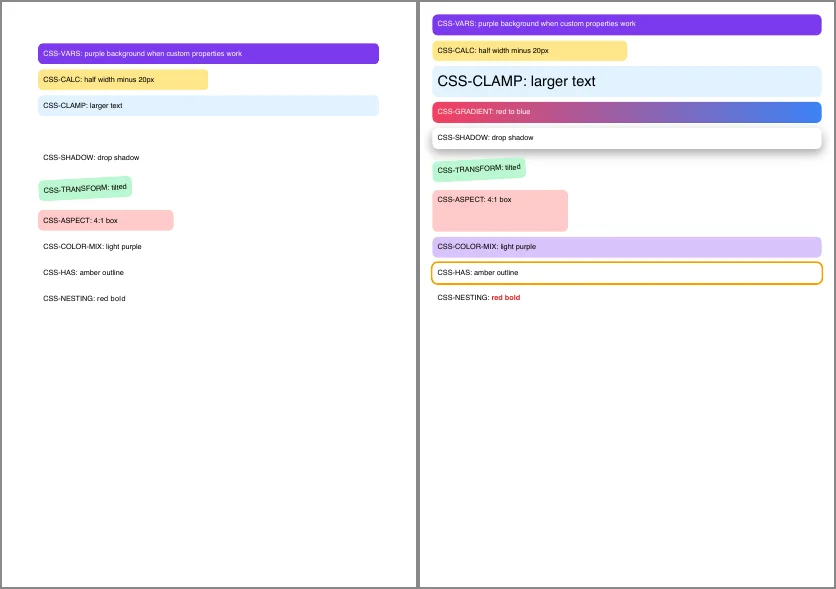This screenshot has height=589, width=836.
Task: Click CSS-COLOR-MIX light purple bar
Action: coord(626,247)
